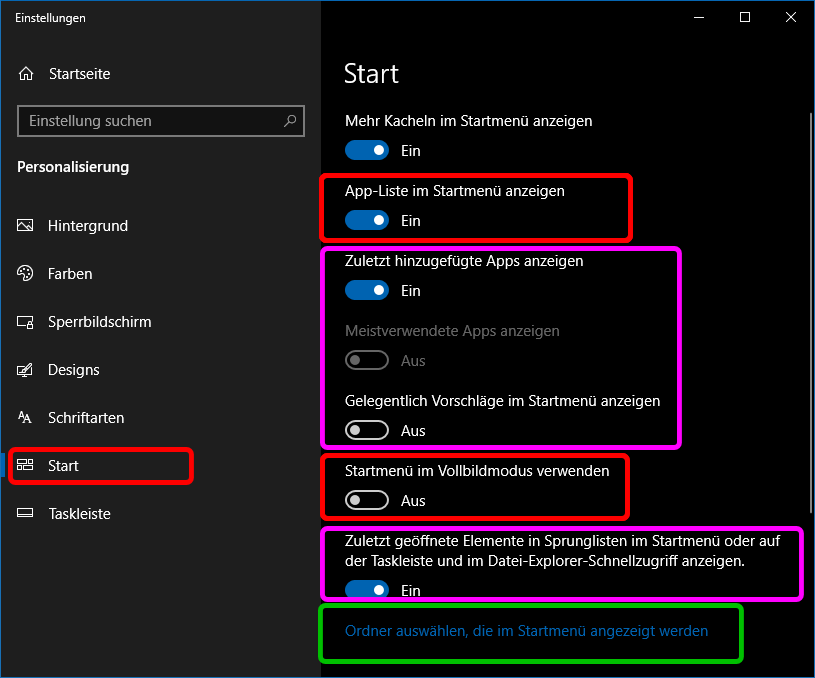The height and width of the screenshot is (678, 815).
Task: Open 'Ordner auswählen' link for Startmenü
Action: [526, 631]
